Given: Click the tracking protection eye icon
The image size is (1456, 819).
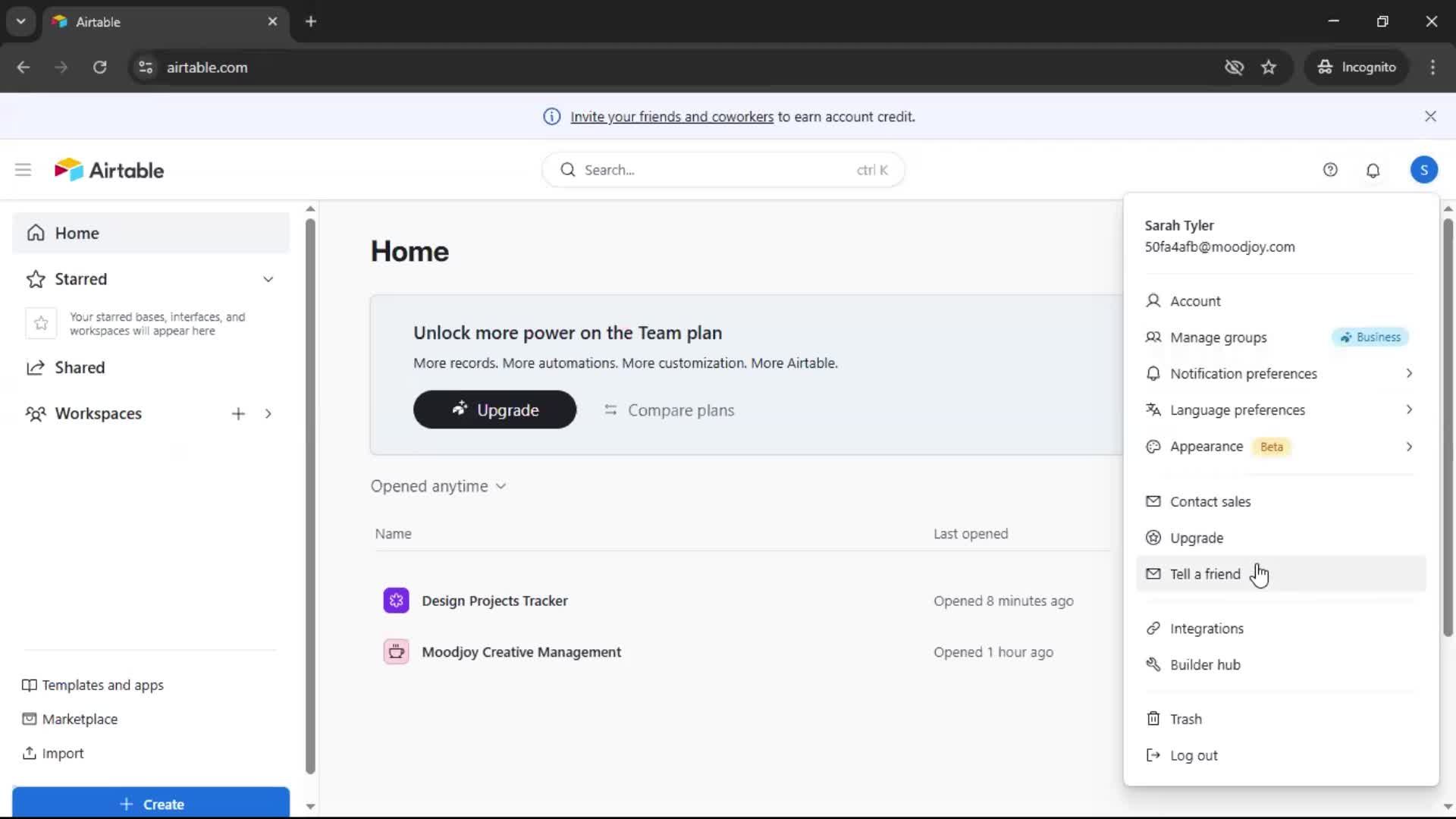Looking at the screenshot, I should point(1234,67).
